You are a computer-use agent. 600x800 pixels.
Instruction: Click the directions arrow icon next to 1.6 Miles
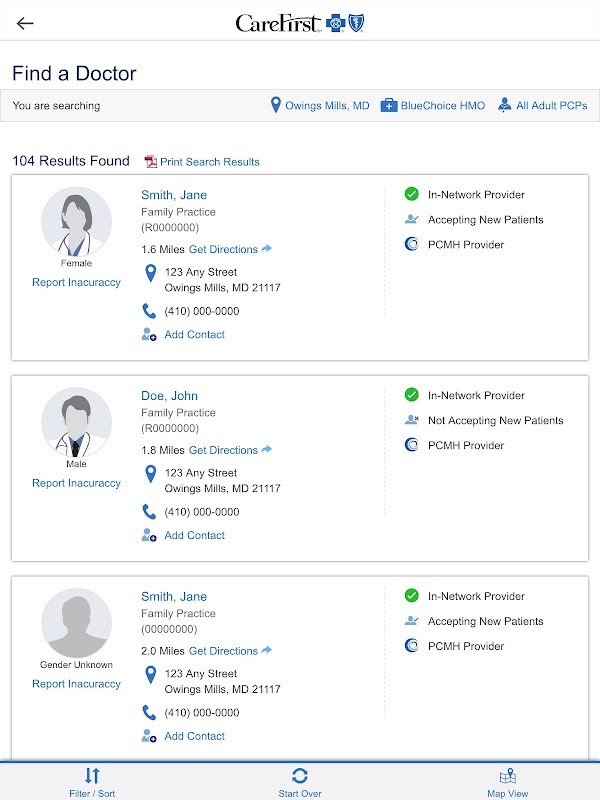click(x=266, y=248)
